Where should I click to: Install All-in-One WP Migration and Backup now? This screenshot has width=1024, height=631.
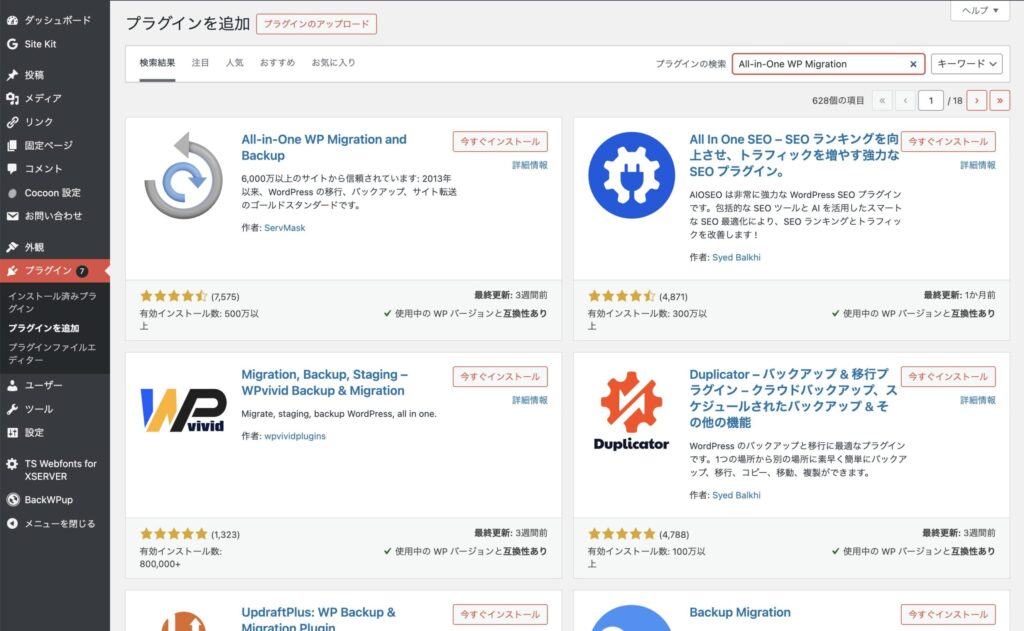(x=500, y=142)
